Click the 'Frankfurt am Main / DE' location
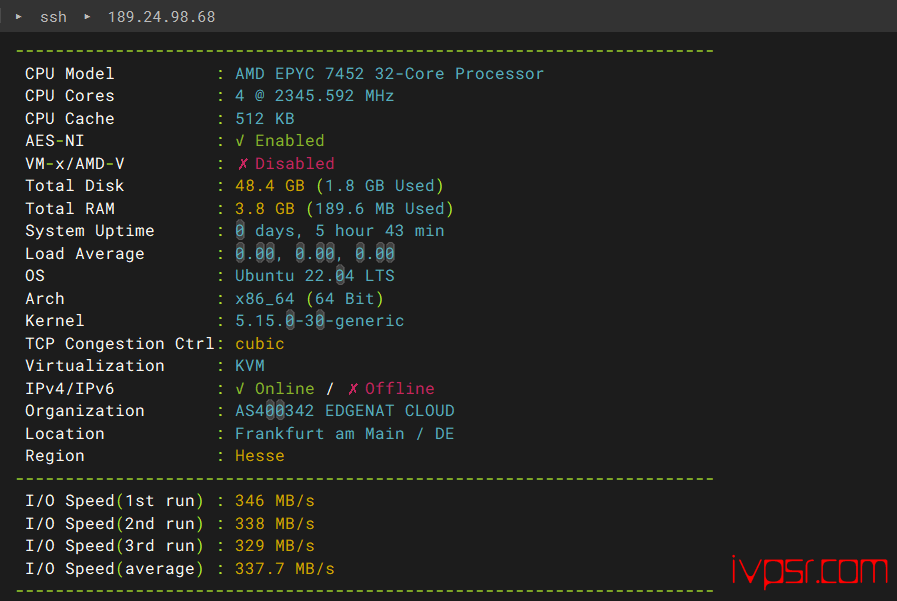Screen dimensions: 897x601 click(x=344, y=434)
